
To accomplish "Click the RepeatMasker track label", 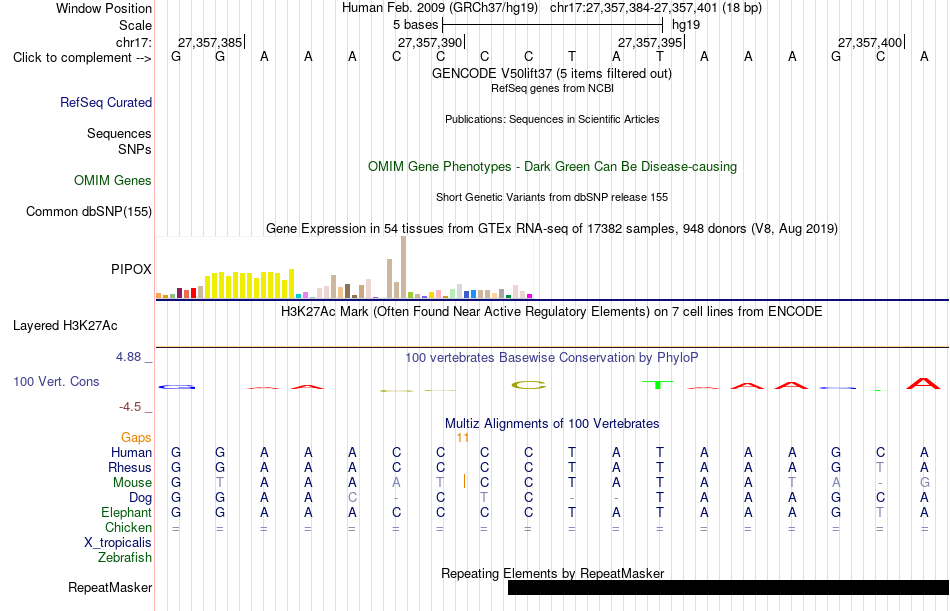I will pos(110,587).
